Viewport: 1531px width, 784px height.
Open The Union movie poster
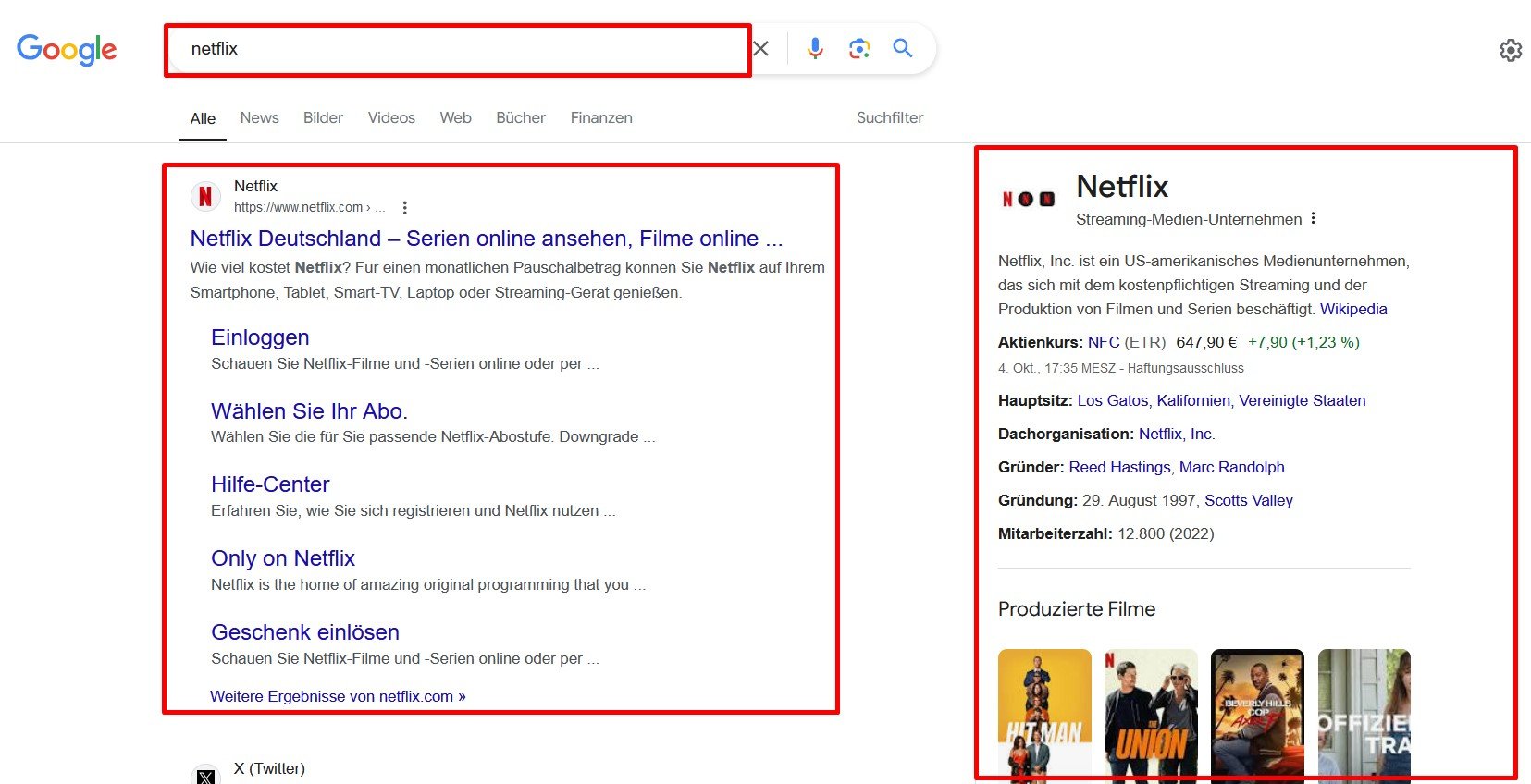(x=1151, y=716)
